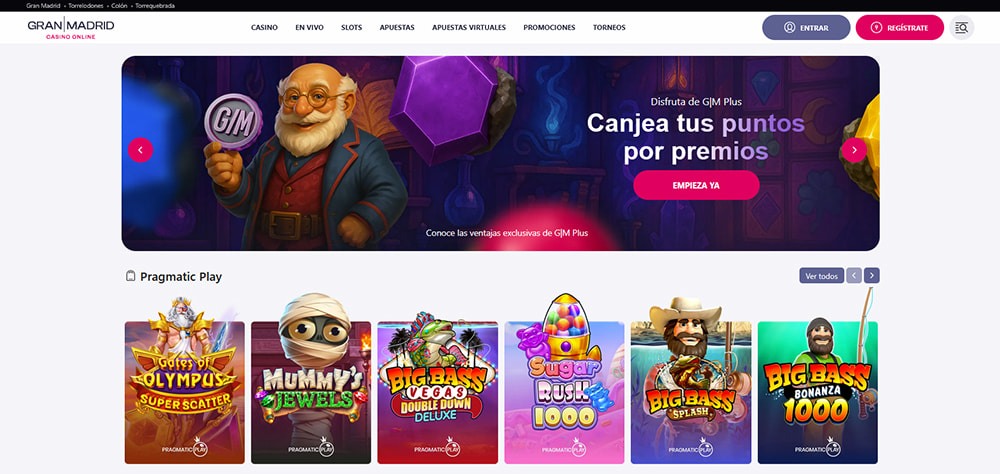Screen dimensions: 1000x474
Task: Open the Torrelodones link in top bar
Action: click(85, 6)
